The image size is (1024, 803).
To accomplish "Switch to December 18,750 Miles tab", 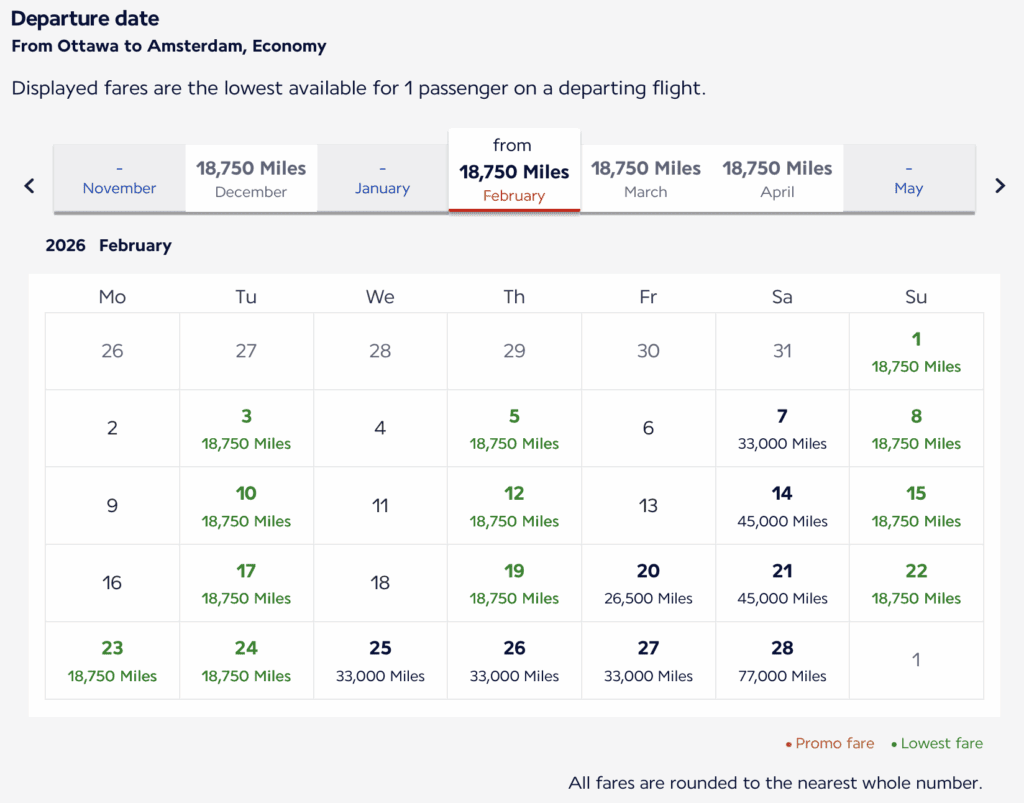I will (251, 179).
